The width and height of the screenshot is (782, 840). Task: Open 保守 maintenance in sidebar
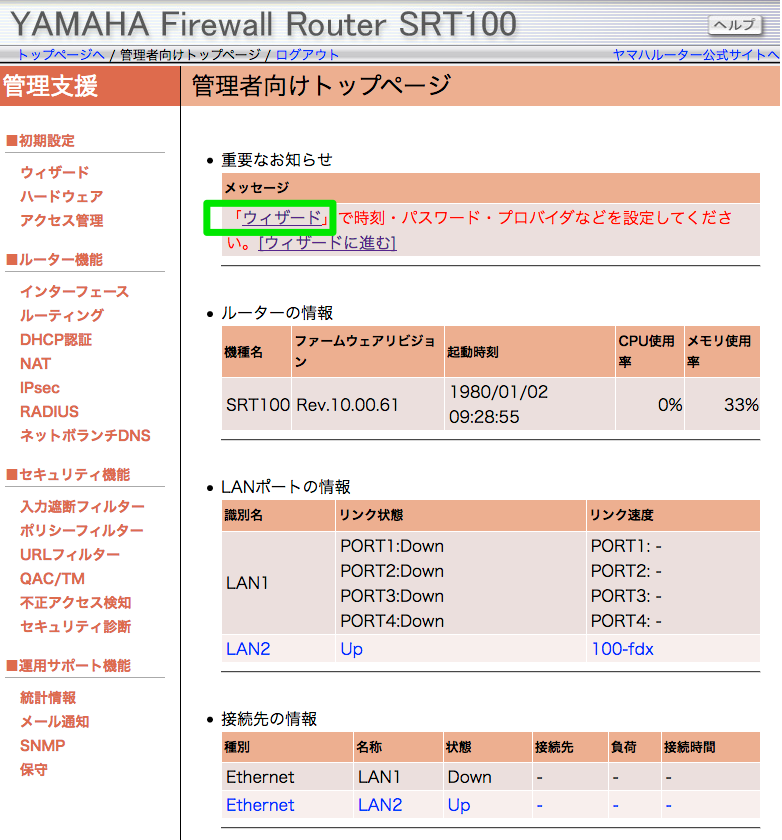[x=34, y=770]
